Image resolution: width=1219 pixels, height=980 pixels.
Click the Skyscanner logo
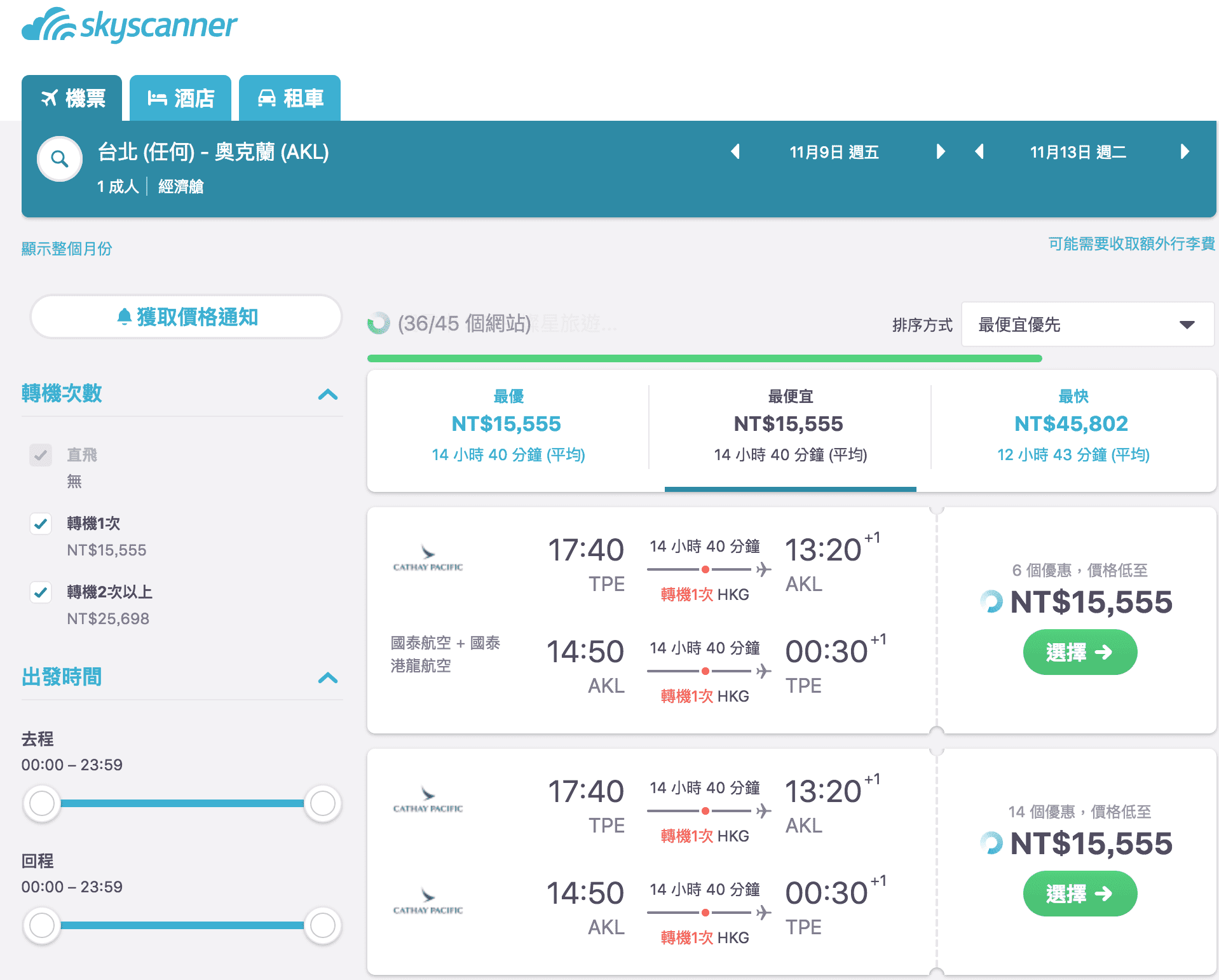click(x=130, y=25)
